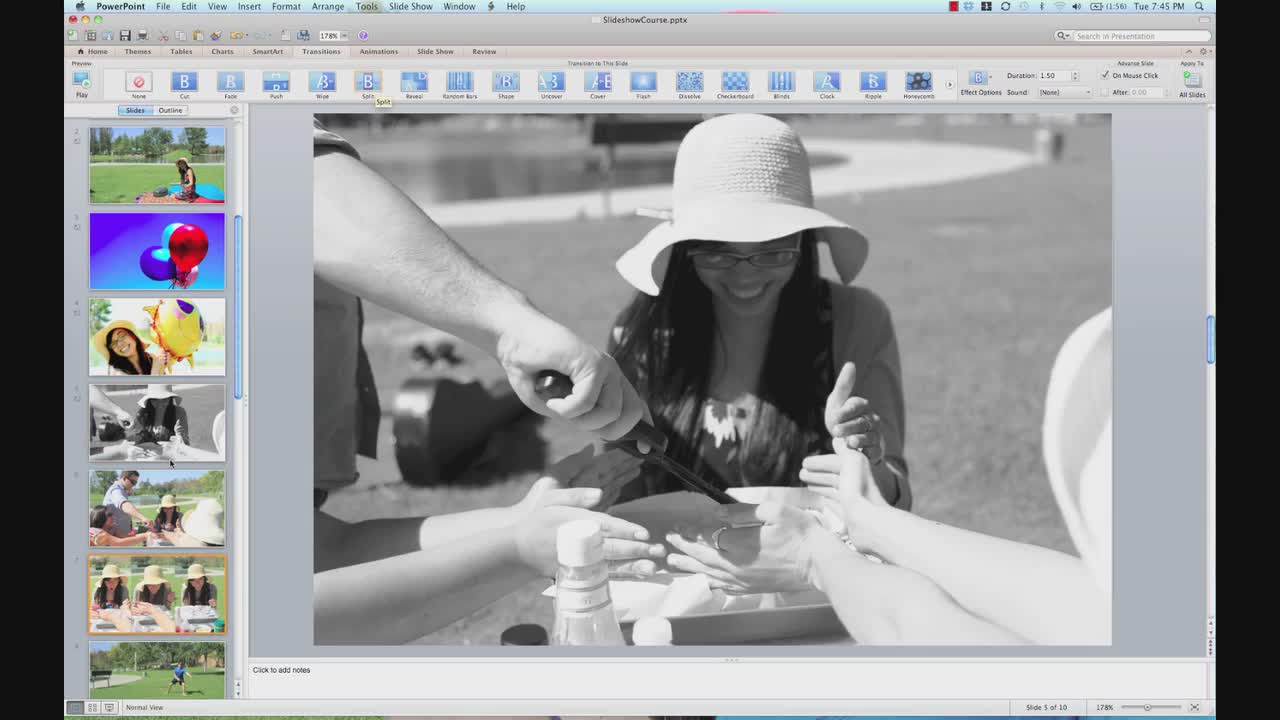Apply the Clock transition

(827, 85)
